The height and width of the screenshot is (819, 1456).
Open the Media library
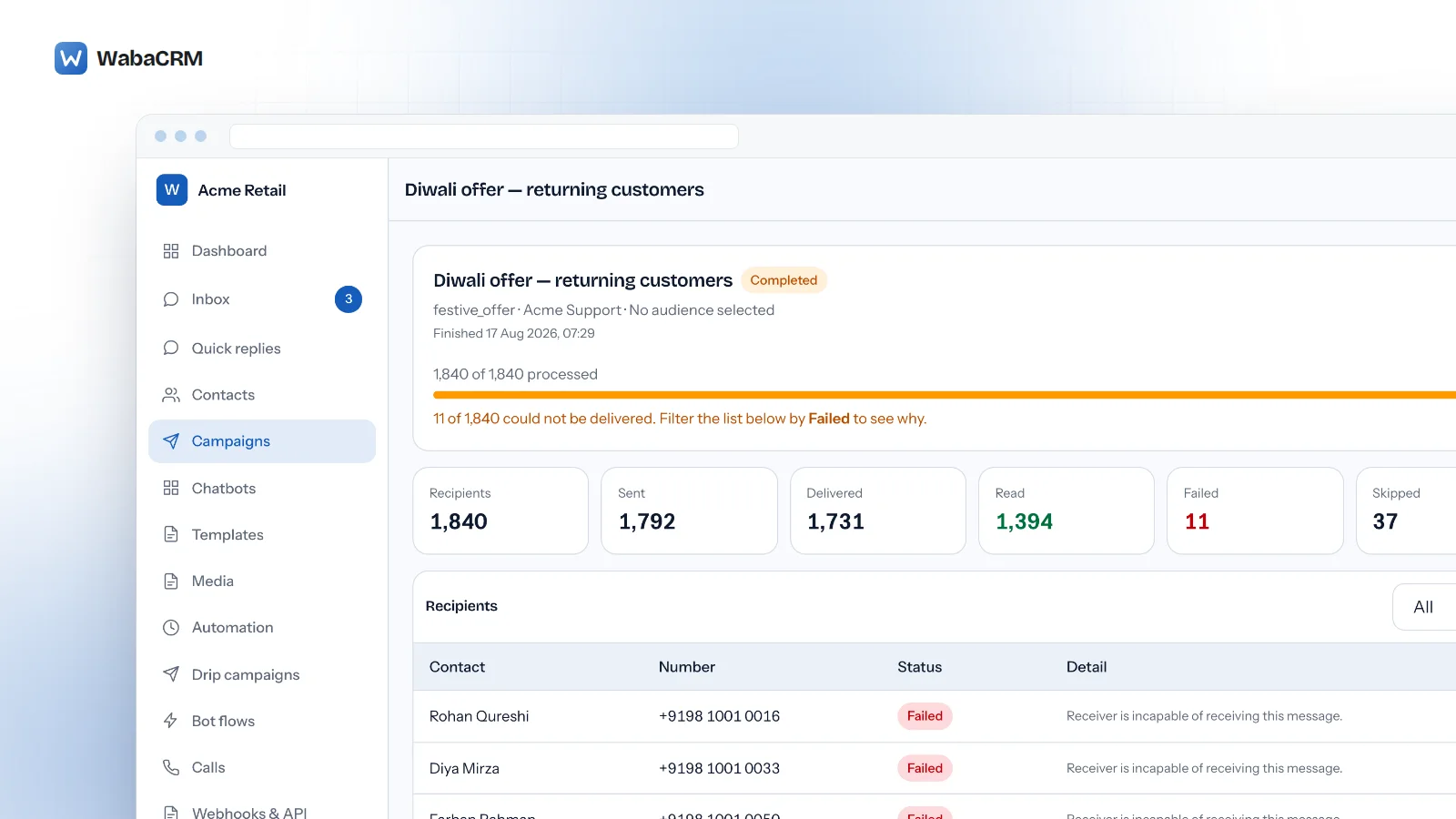click(x=262, y=581)
